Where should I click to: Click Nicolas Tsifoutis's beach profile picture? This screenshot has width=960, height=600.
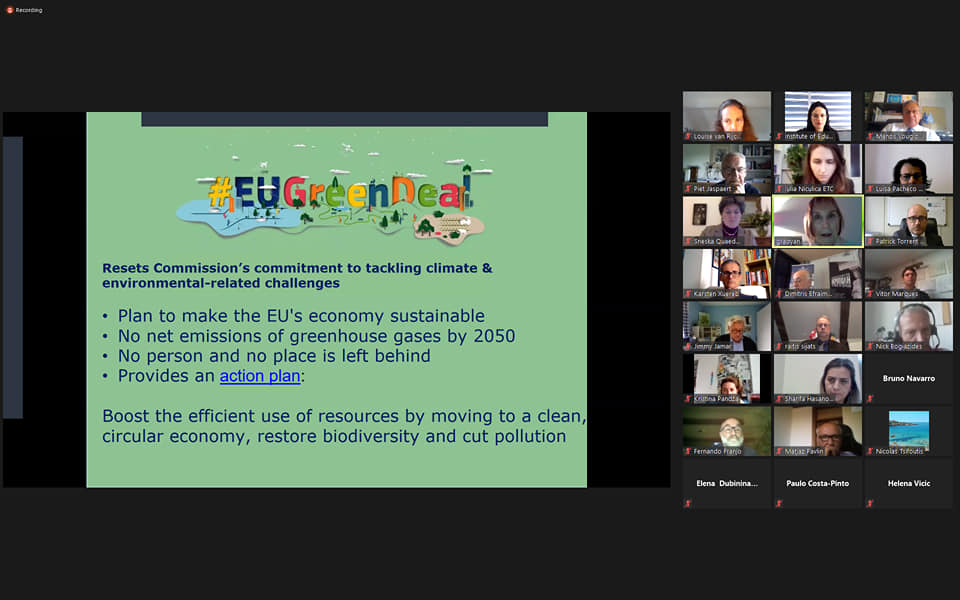[908, 430]
